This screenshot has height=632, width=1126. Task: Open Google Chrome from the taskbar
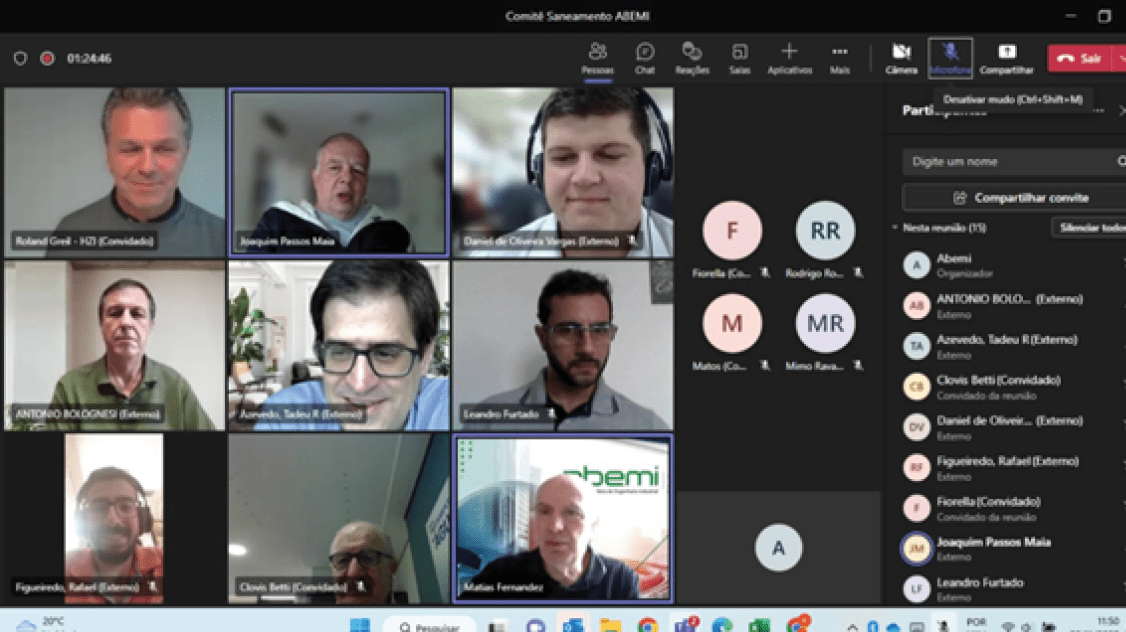[648, 625]
